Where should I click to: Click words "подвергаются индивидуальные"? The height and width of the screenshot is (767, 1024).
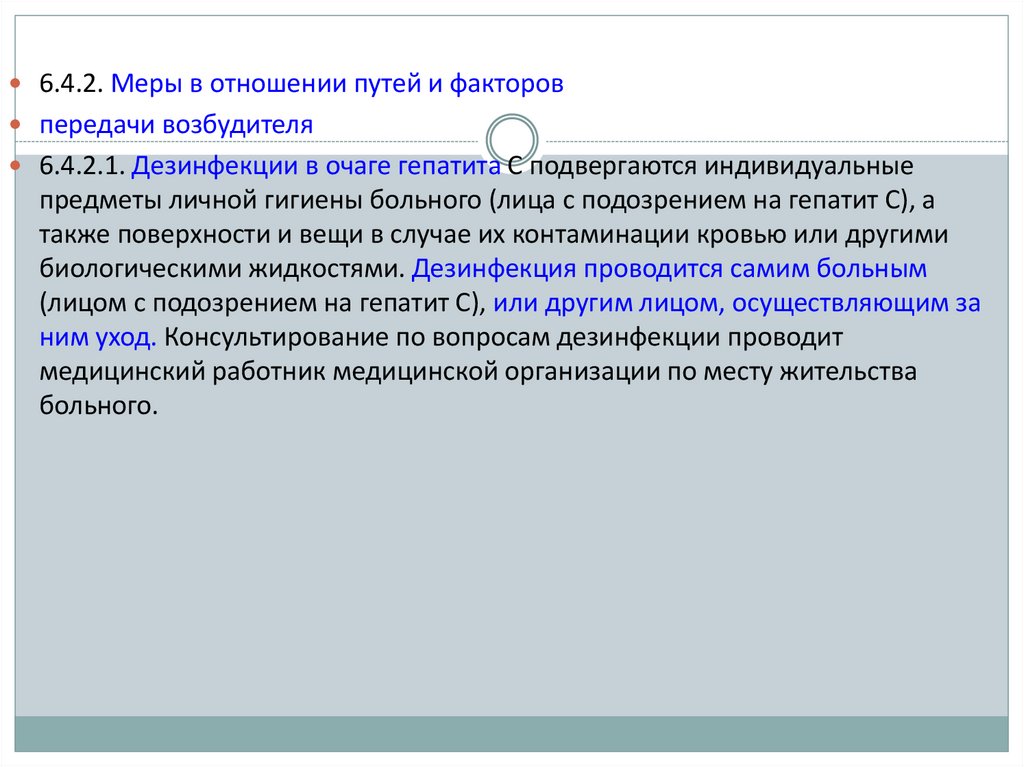tap(722, 166)
